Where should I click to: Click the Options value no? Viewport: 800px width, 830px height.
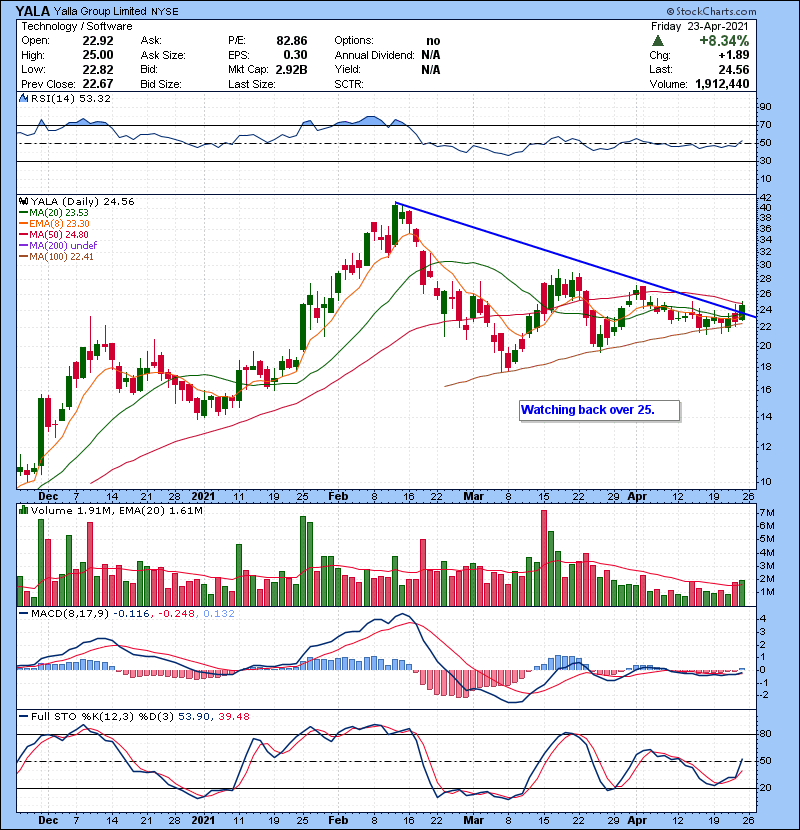click(x=433, y=41)
